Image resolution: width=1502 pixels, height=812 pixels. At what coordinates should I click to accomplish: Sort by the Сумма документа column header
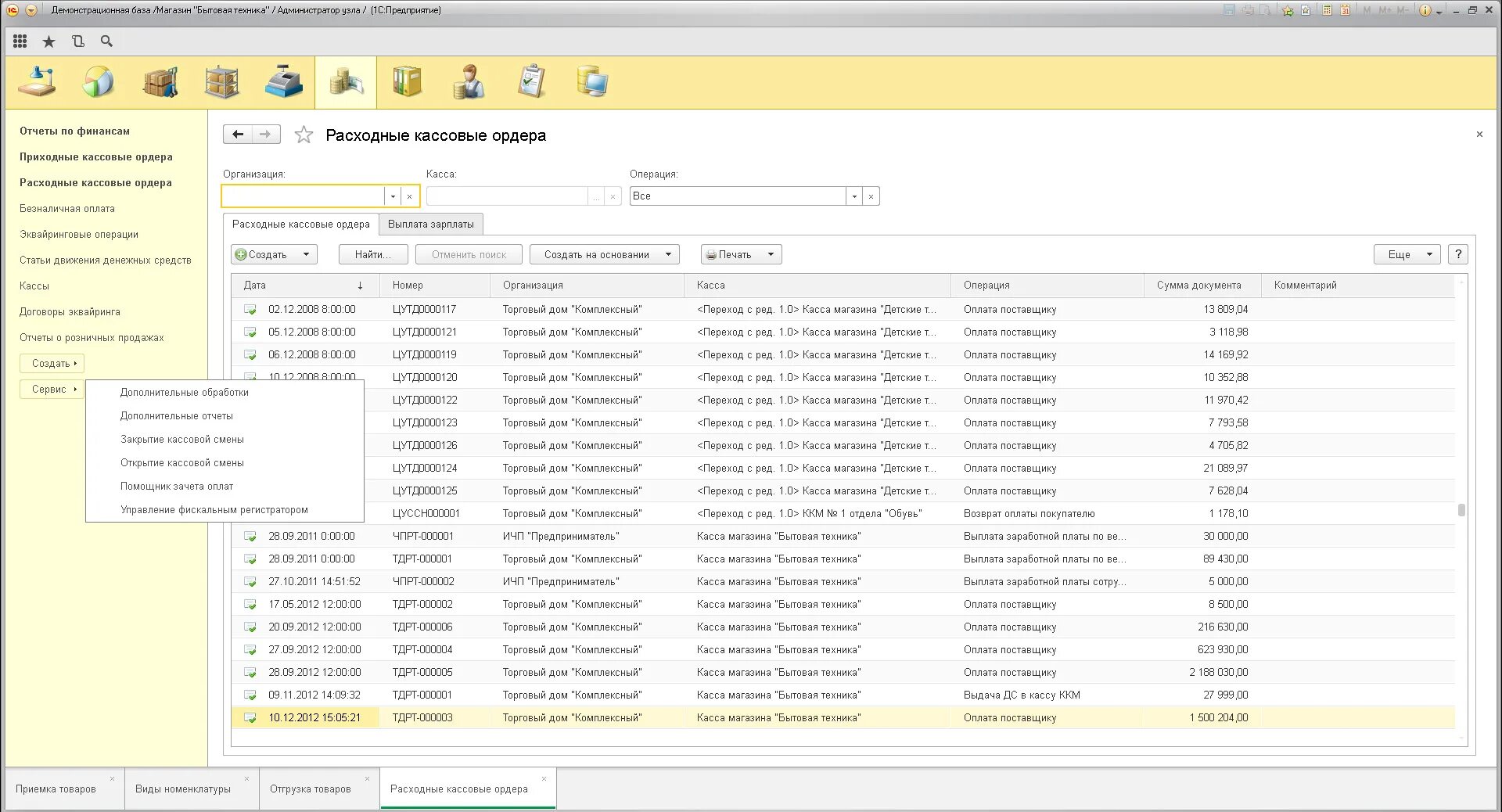(1203, 286)
